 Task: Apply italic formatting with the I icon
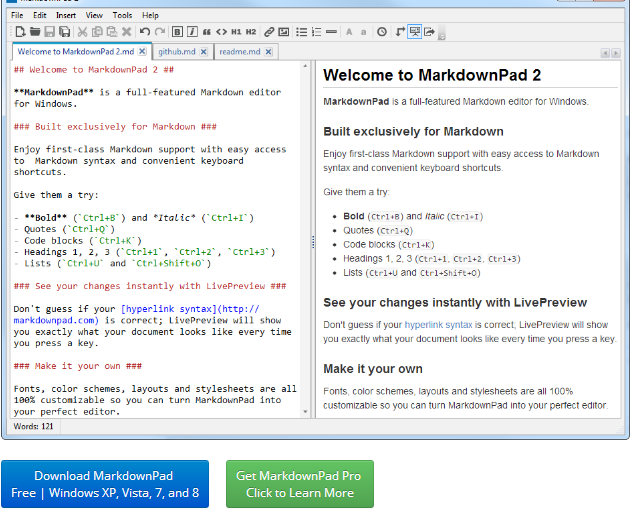tap(192, 32)
